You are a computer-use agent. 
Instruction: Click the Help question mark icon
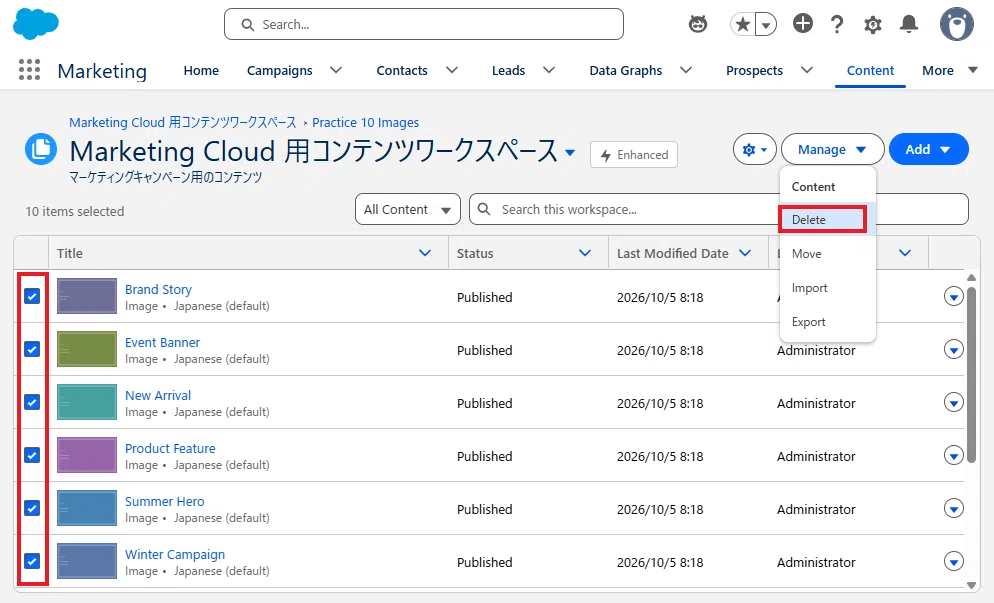click(837, 24)
